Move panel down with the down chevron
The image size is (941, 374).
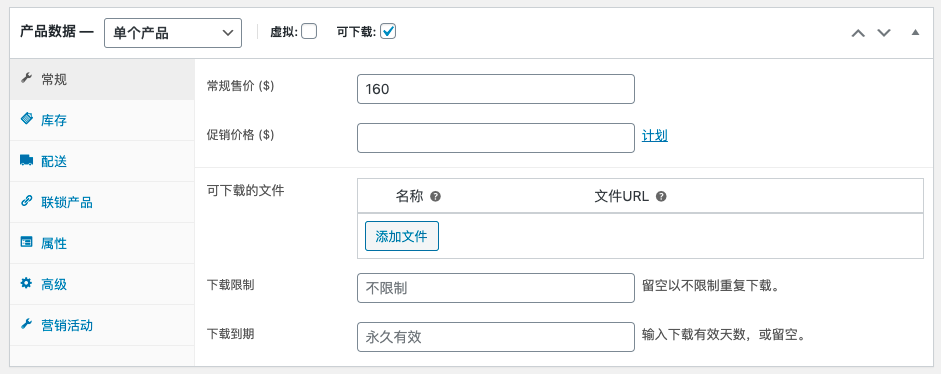[x=884, y=32]
